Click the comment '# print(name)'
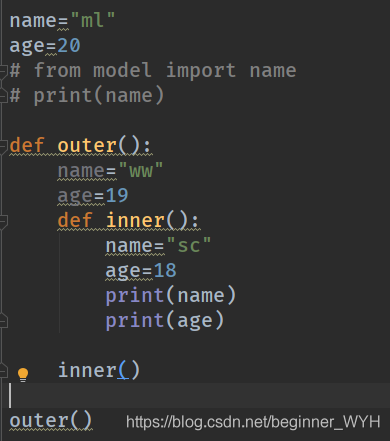Viewport: 390px width, 441px height. click(87, 96)
